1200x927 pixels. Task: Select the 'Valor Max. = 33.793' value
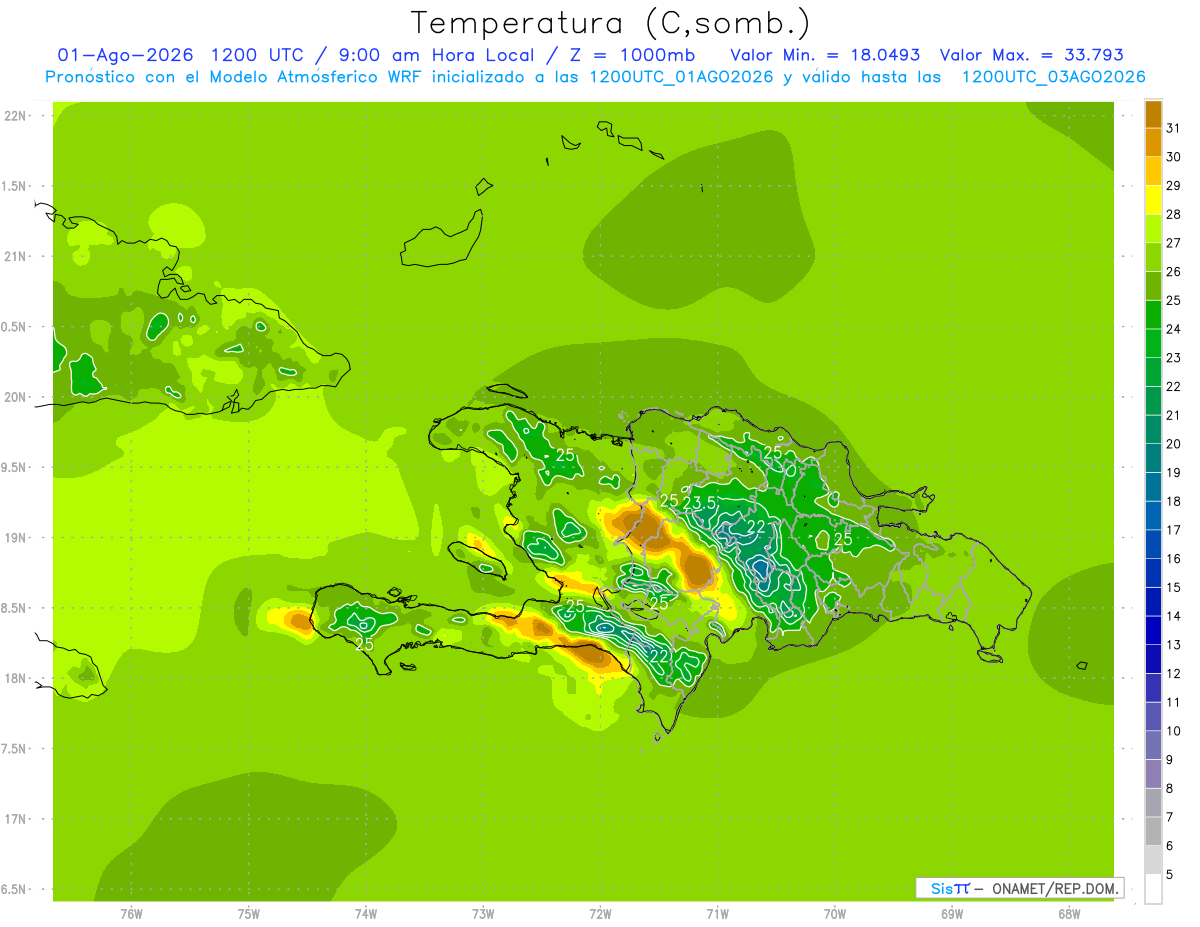tap(1032, 55)
